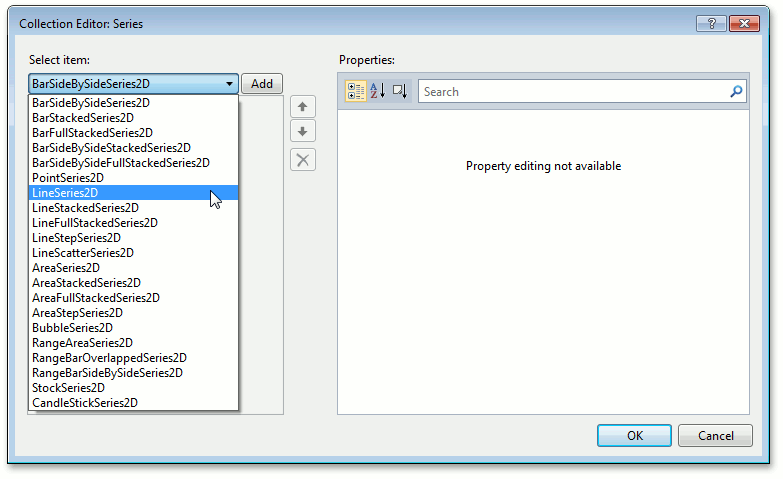Choose StockSeries2D from the list
The height and width of the screenshot is (479, 783).
(x=133, y=388)
